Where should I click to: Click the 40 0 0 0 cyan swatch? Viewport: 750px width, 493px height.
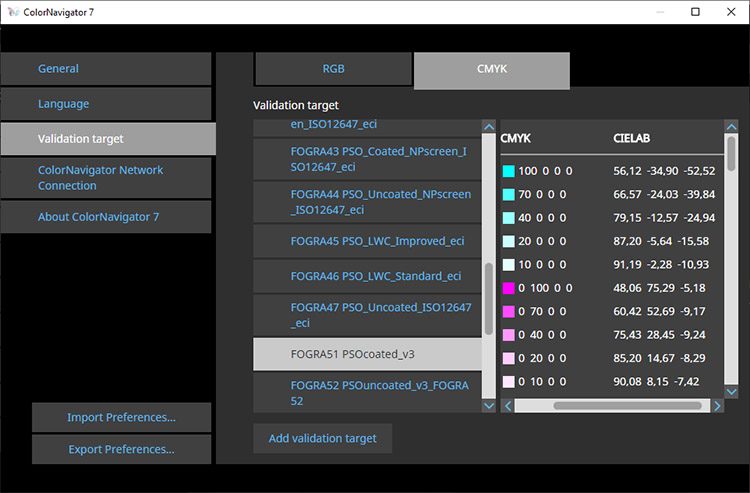coord(509,218)
